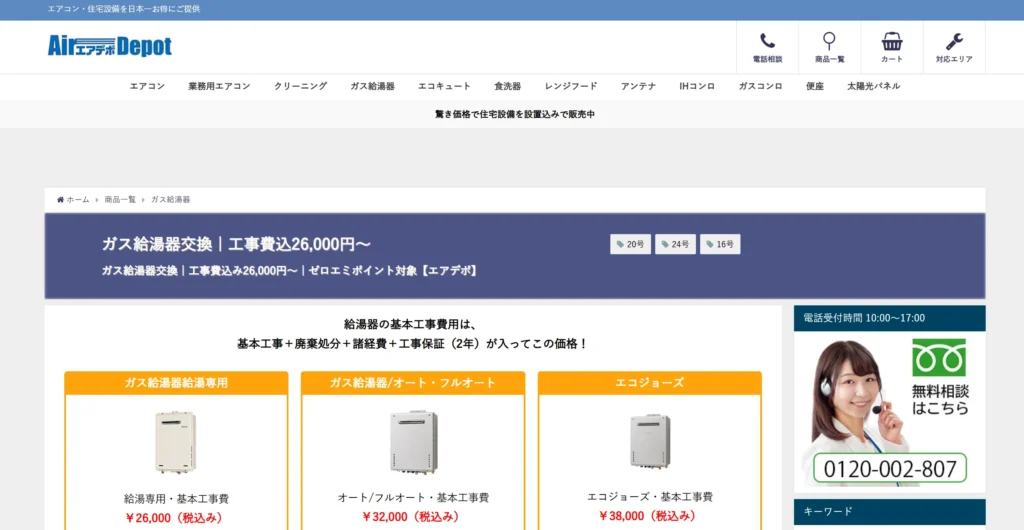Open the product list (商品一覧) search icon
This screenshot has width=1024, height=530.
pyautogui.click(x=829, y=42)
